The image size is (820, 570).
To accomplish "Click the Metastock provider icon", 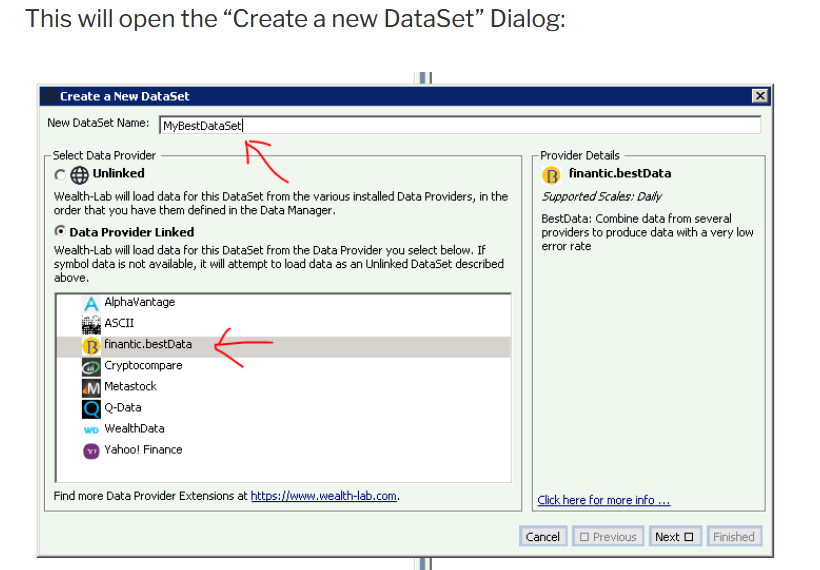I will [91, 388].
